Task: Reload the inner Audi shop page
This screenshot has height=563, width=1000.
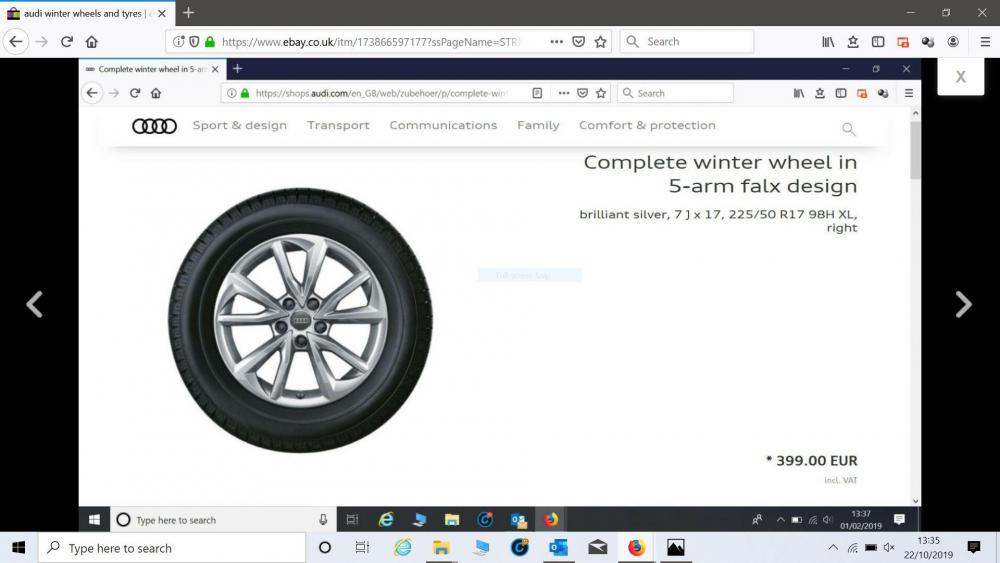Action: tap(135, 93)
